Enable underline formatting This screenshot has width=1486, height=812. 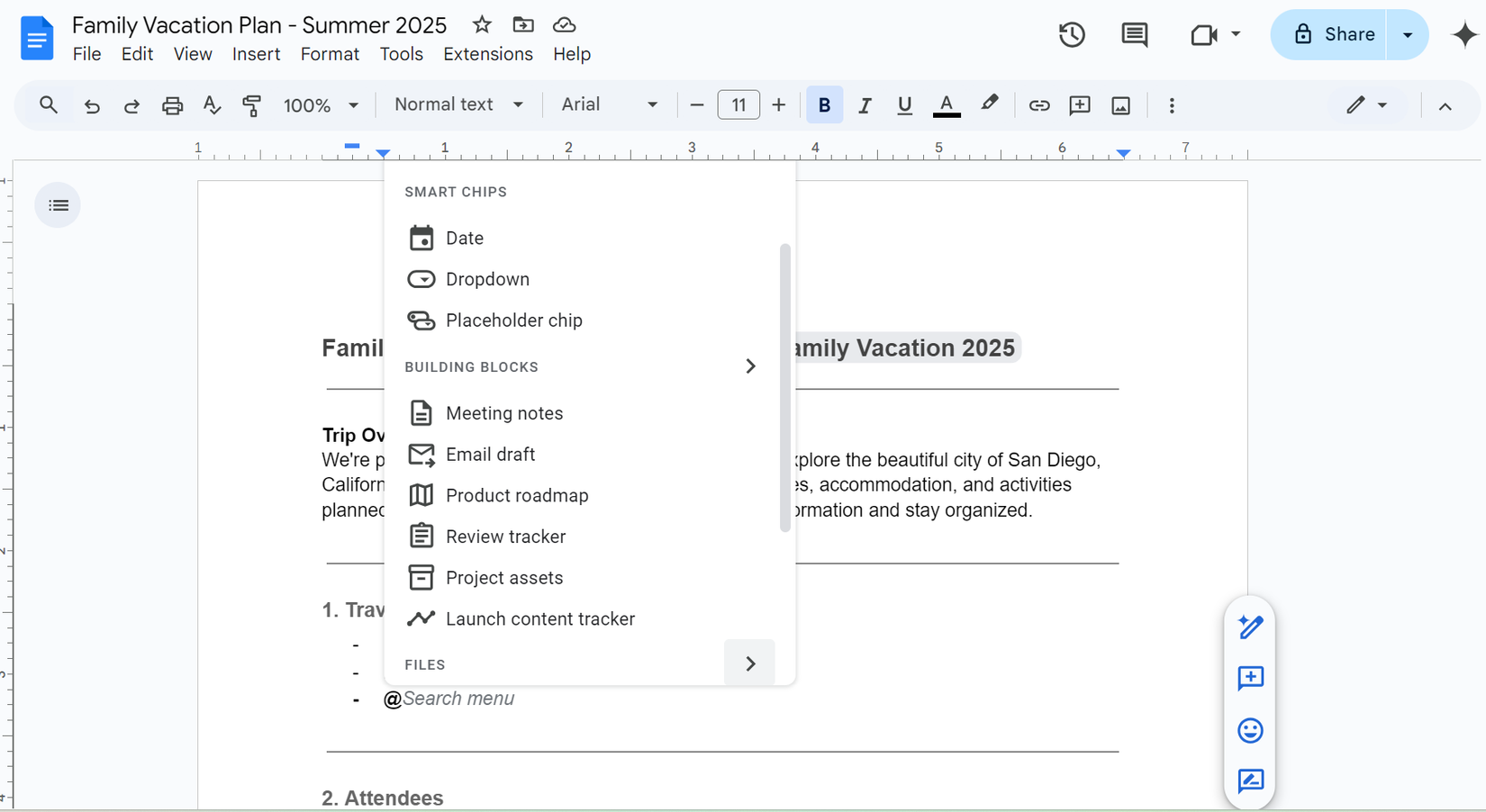904,105
